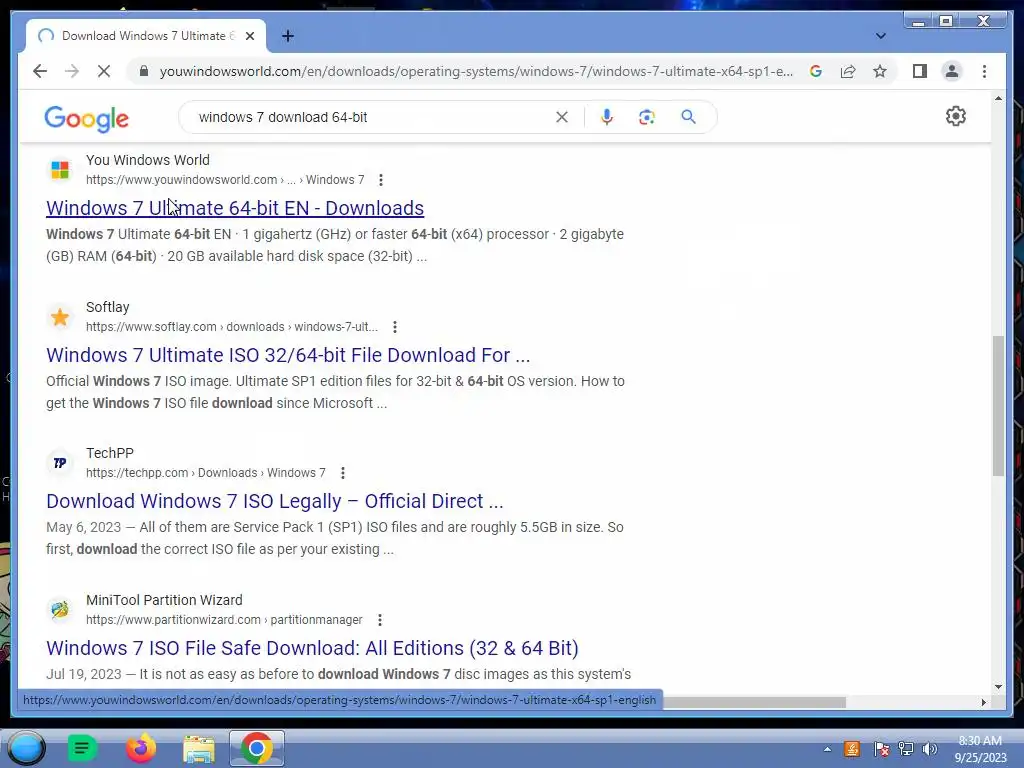Open the Action Center flag icon
Screen dimensions: 1024x768
pyautogui.click(x=880, y=749)
